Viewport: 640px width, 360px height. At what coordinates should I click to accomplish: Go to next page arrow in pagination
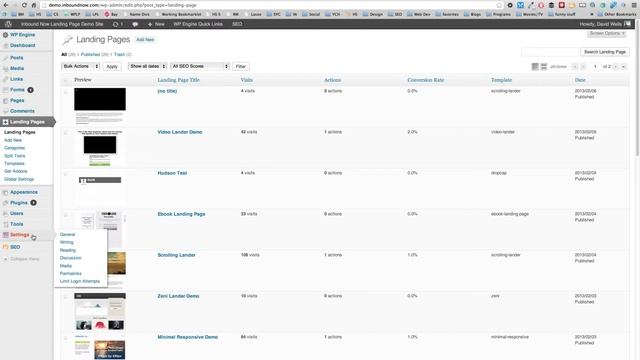(x=616, y=67)
